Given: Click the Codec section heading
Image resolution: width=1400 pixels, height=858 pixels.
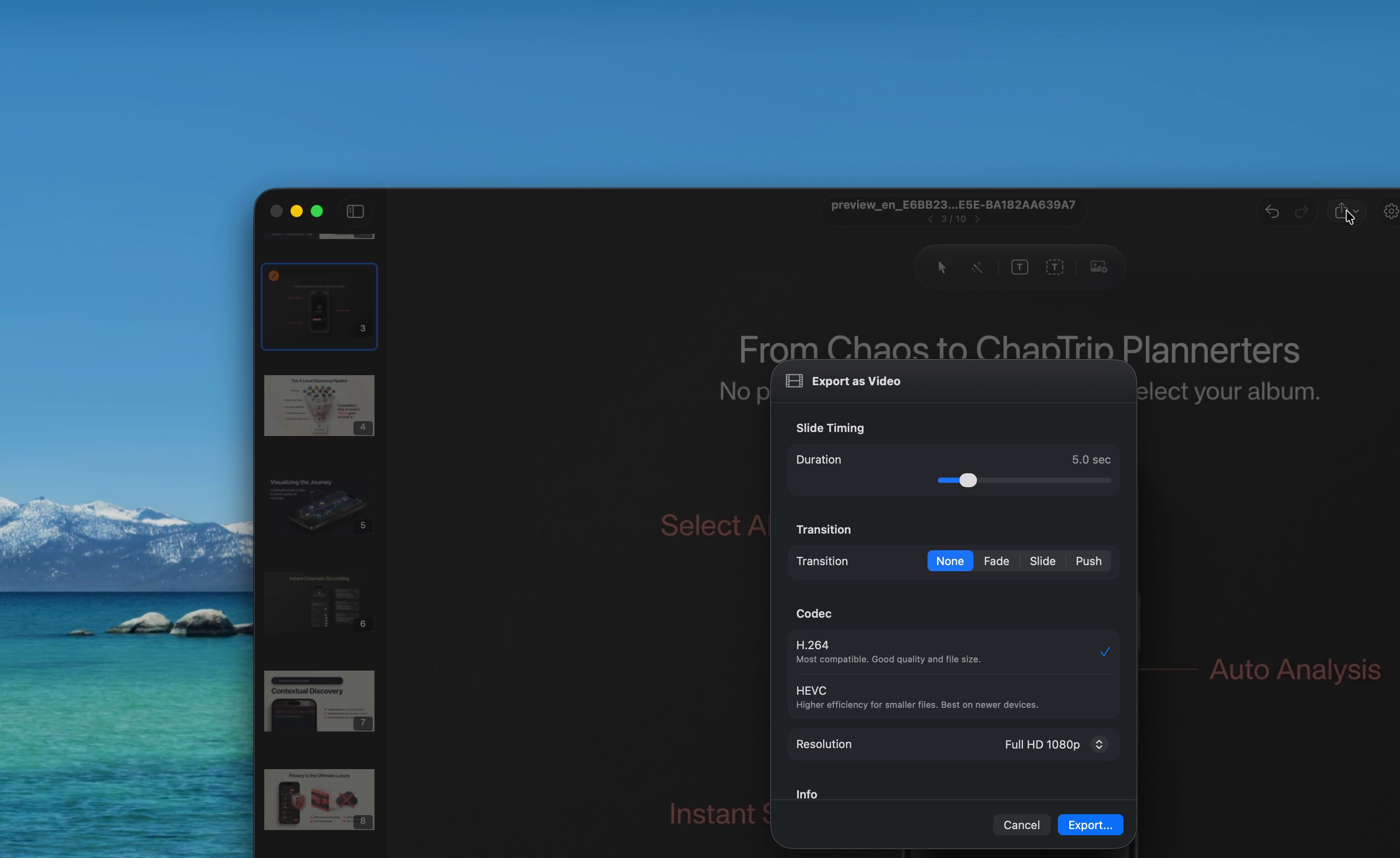Looking at the screenshot, I should click(x=813, y=613).
